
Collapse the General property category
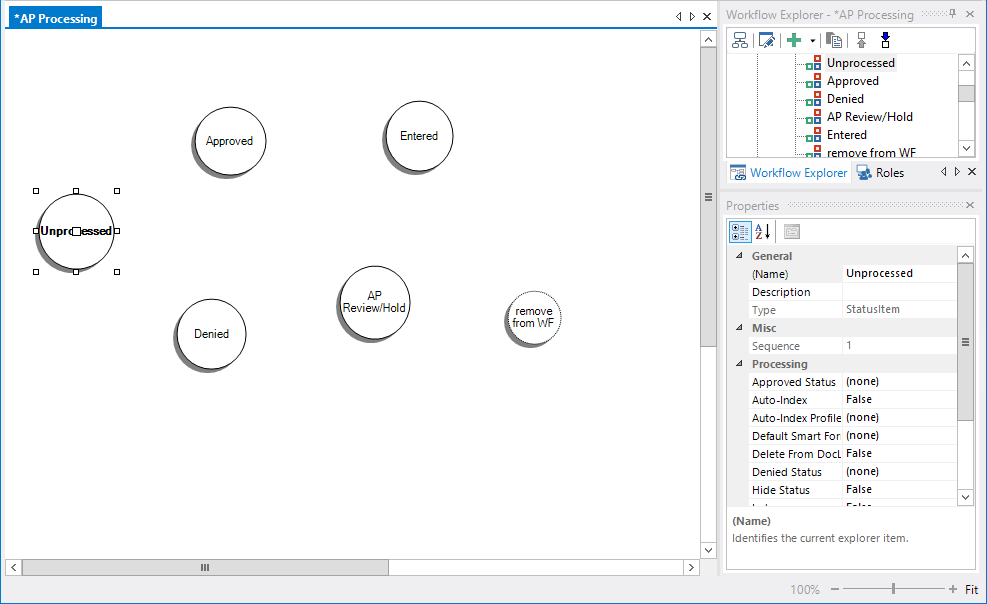tap(739, 256)
